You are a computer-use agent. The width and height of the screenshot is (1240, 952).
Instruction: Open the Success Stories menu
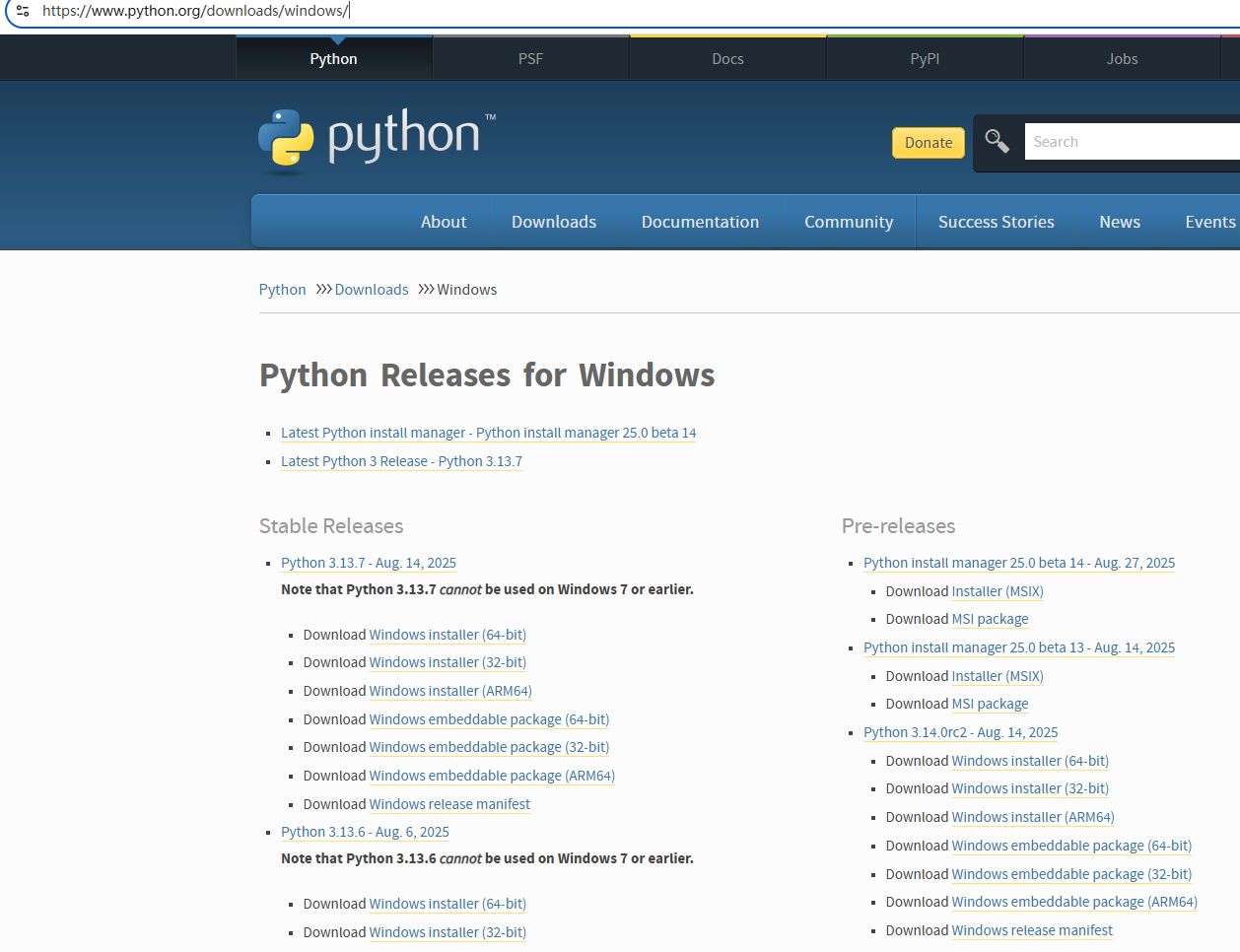997,222
